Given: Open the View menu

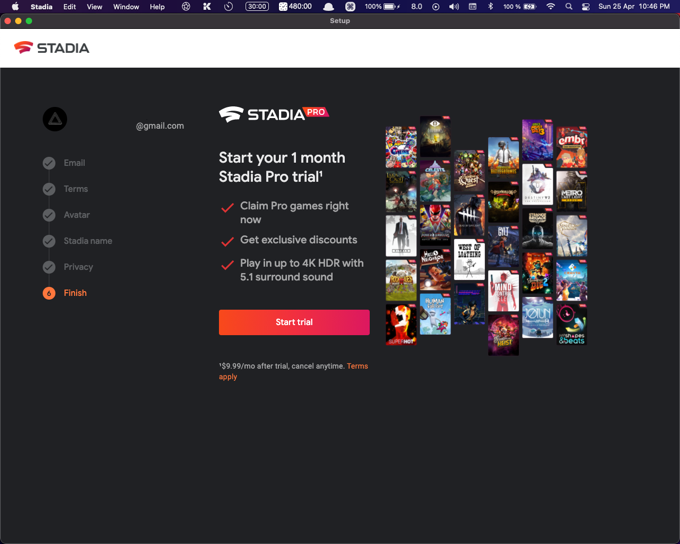Looking at the screenshot, I should 94,7.
